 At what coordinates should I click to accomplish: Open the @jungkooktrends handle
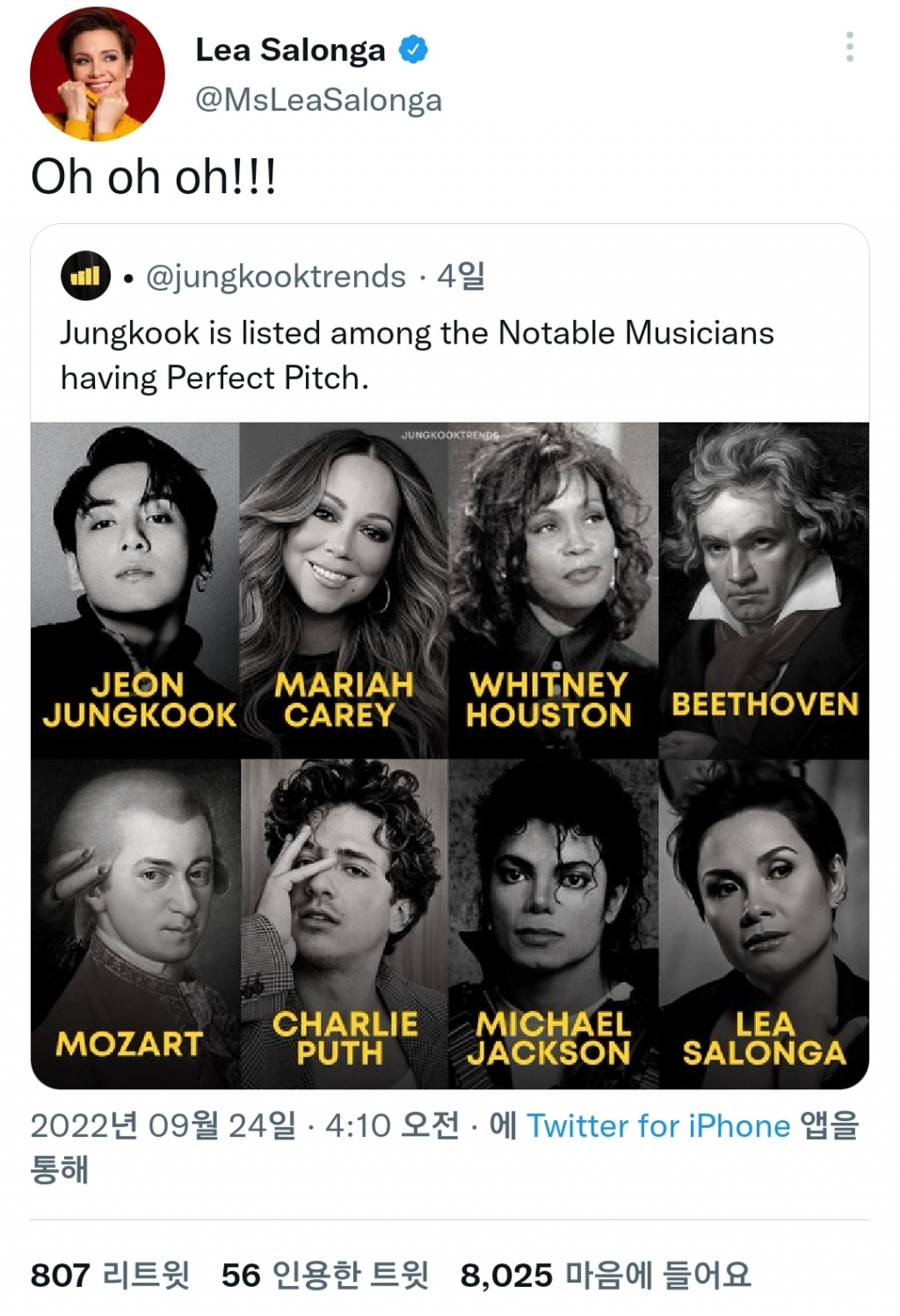pyautogui.click(x=275, y=277)
